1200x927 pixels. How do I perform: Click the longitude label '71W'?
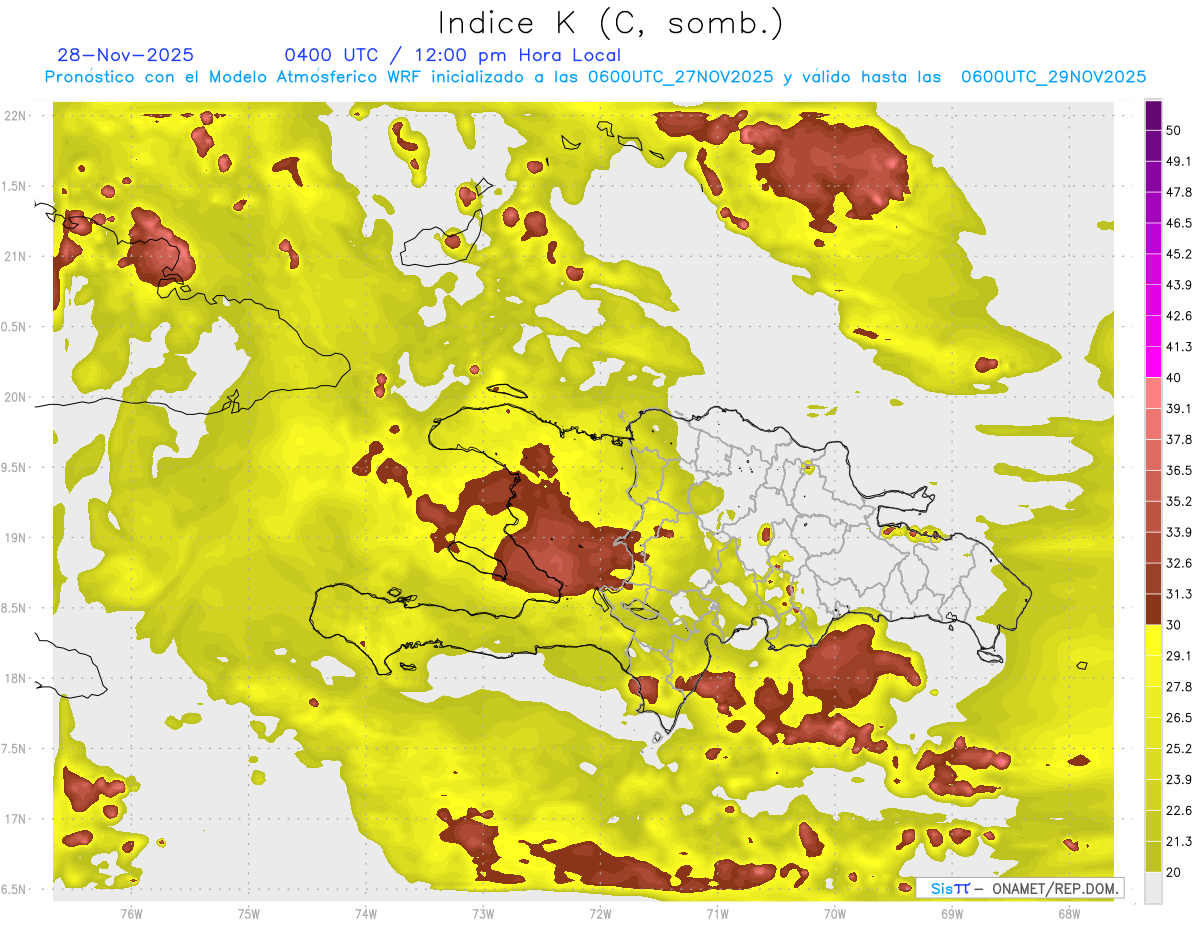(x=717, y=914)
